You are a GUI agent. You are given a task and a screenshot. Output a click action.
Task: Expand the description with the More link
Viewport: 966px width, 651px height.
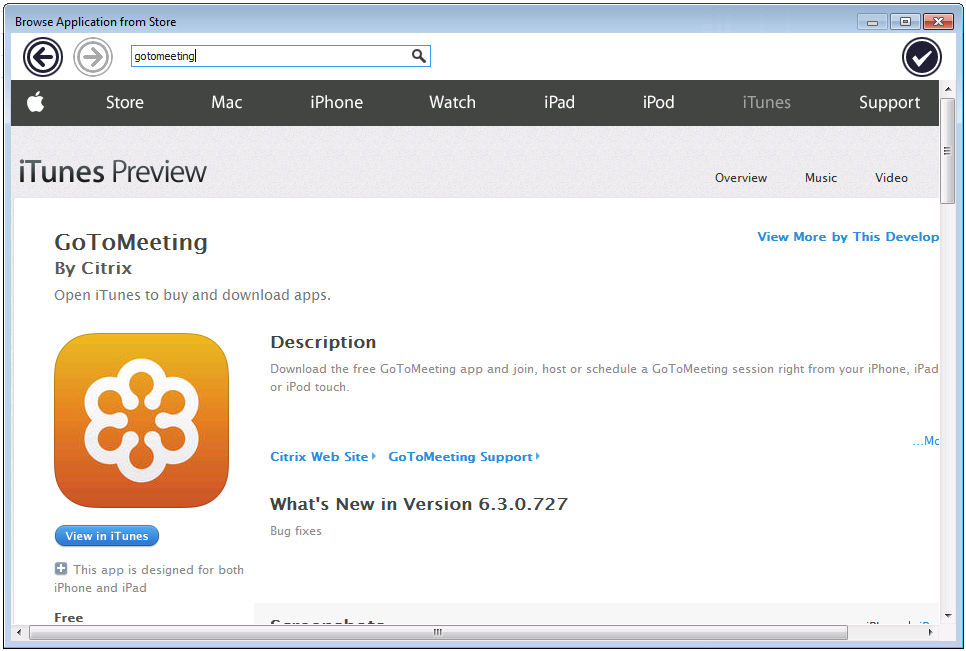coord(925,440)
